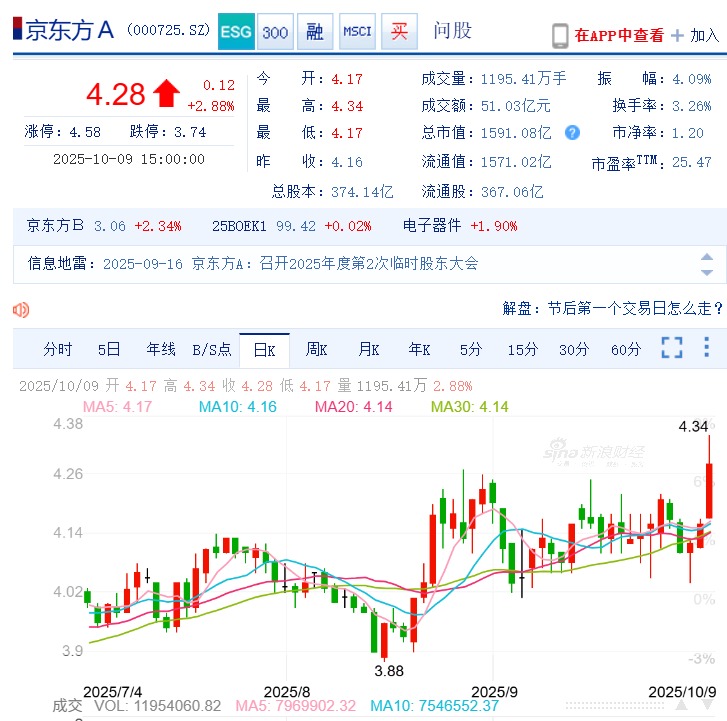Open the 节后第一个交易日怎么走 link

pyautogui.click(x=635, y=308)
